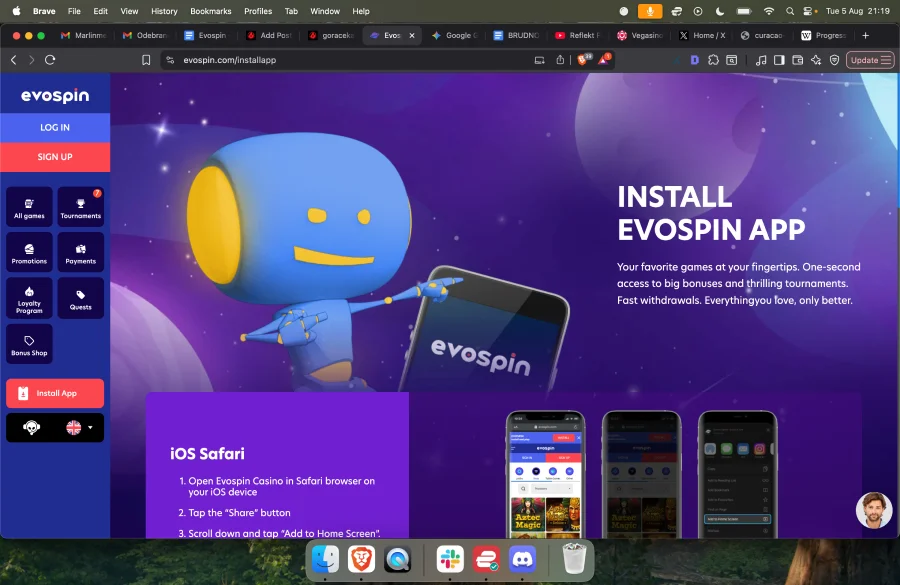Open Brave Wallet icon
Viewport: 900px width, 585px height.
click(797, 60)
